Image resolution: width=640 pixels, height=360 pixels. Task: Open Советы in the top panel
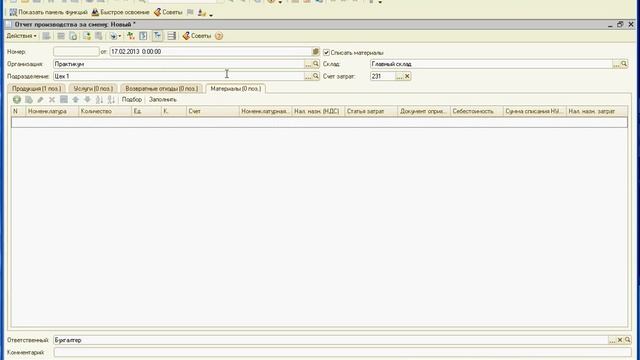pos(168,12)
